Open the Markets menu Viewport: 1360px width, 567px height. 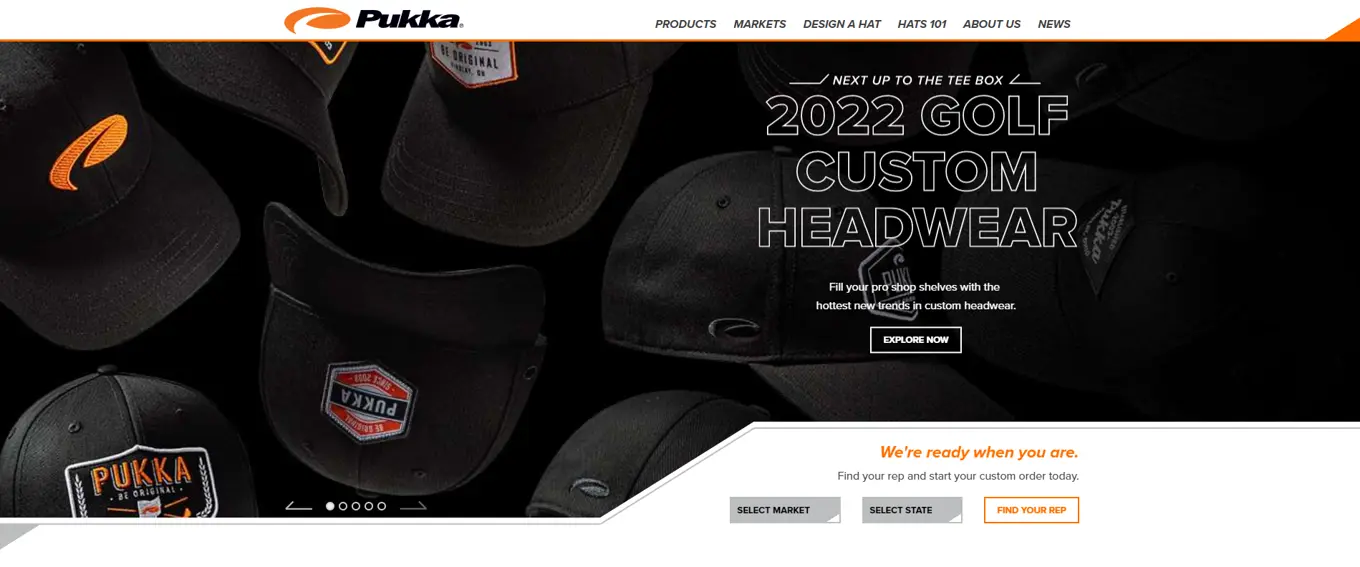click(760, 24)
